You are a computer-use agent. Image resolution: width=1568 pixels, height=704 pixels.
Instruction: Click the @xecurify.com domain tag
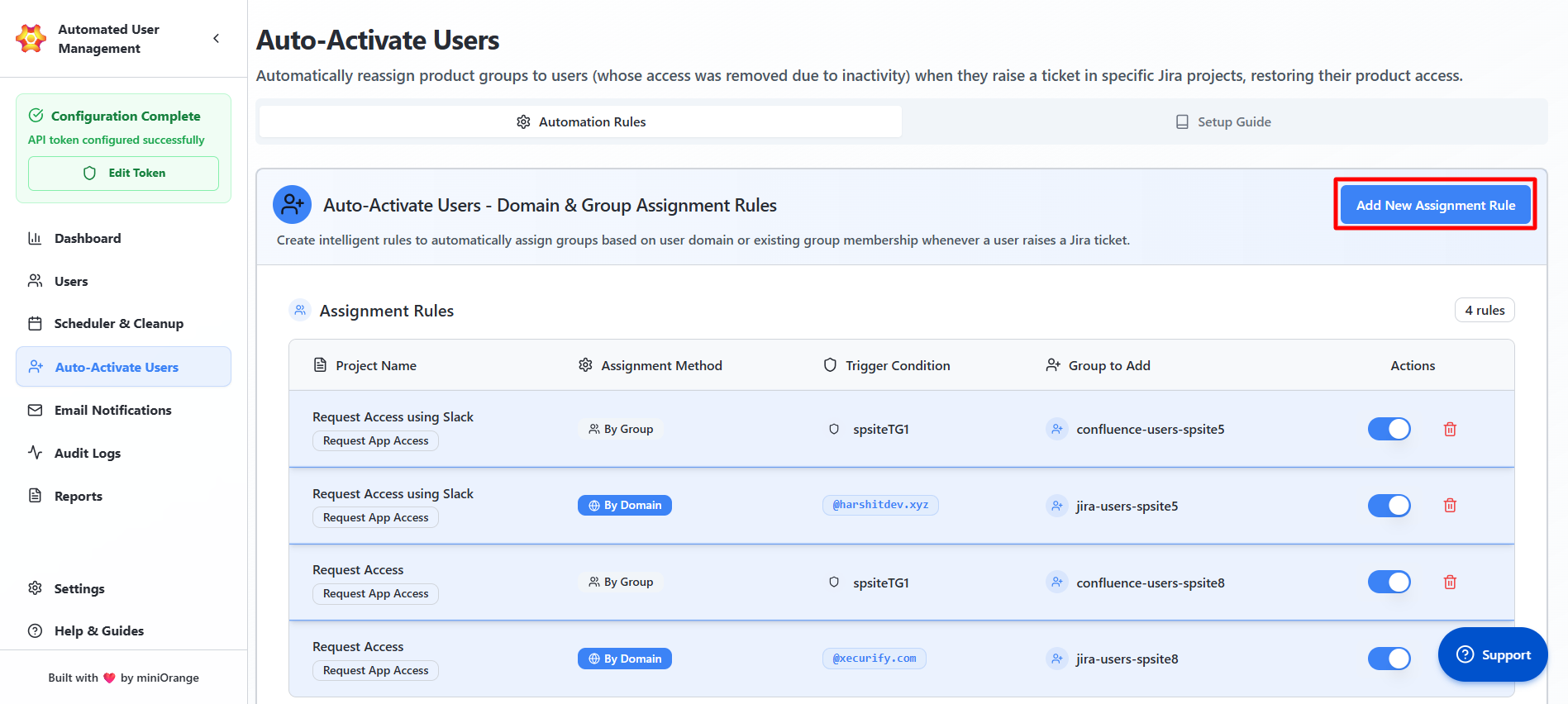coord(875,659)
